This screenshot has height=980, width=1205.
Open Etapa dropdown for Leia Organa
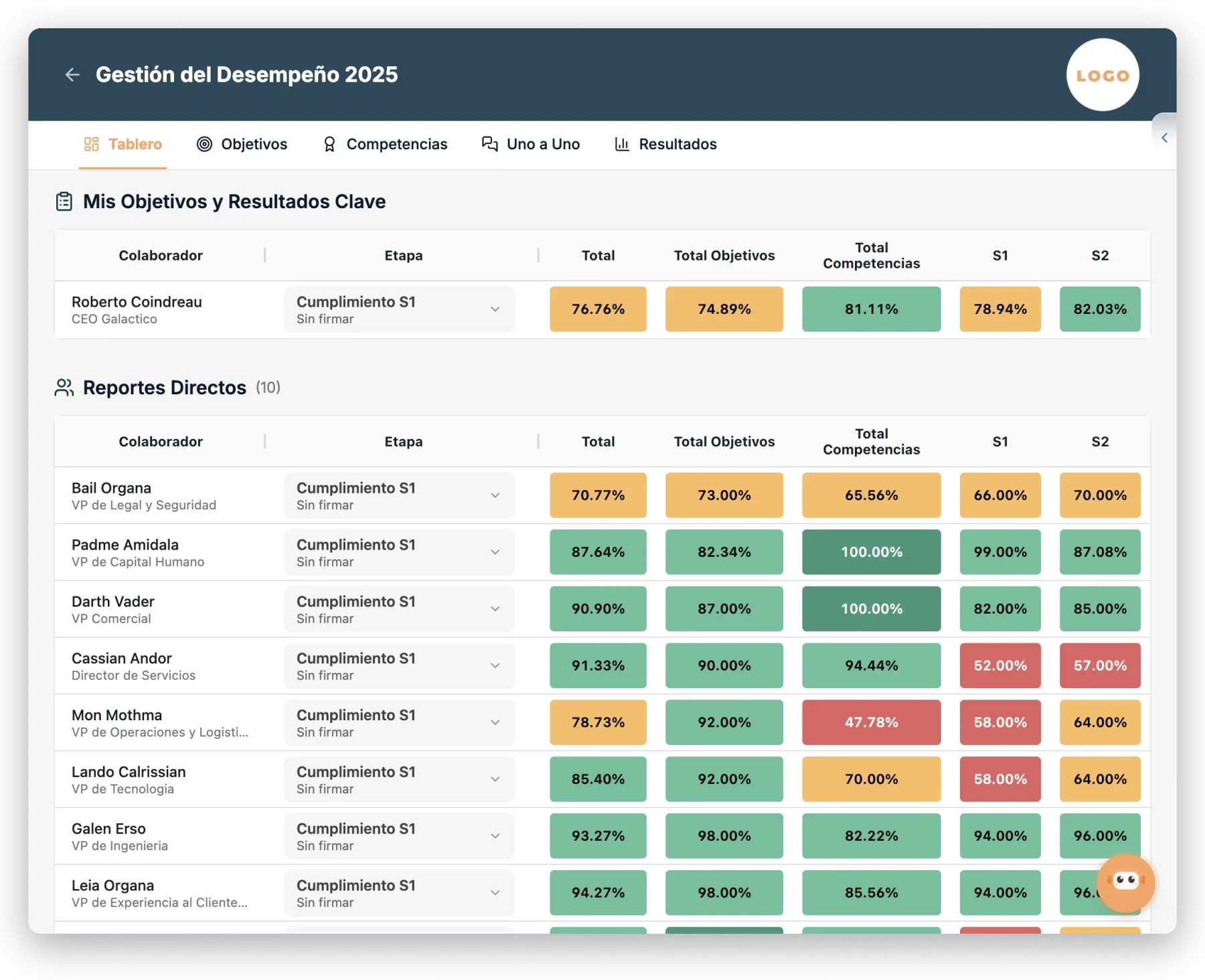[400, 893]
